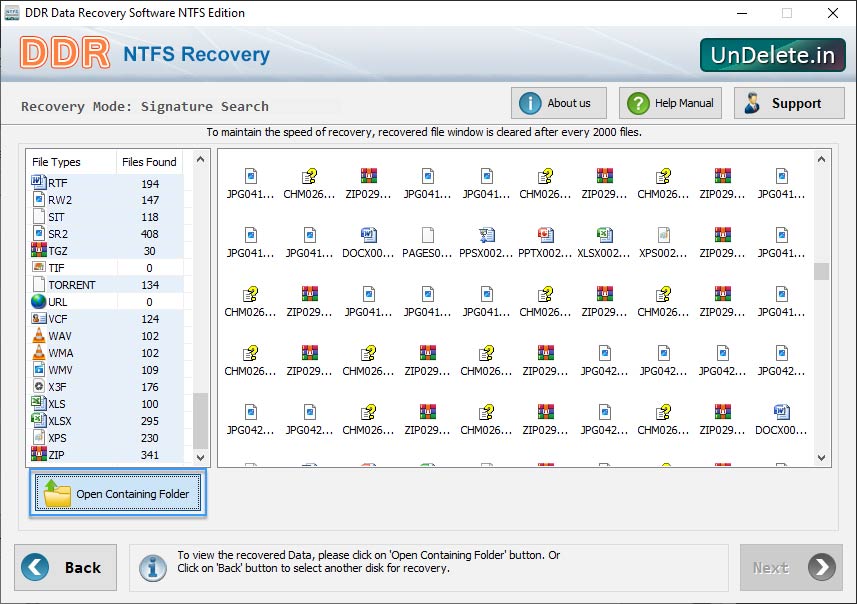
Task: Click Files Found column header
Action: 149,162
